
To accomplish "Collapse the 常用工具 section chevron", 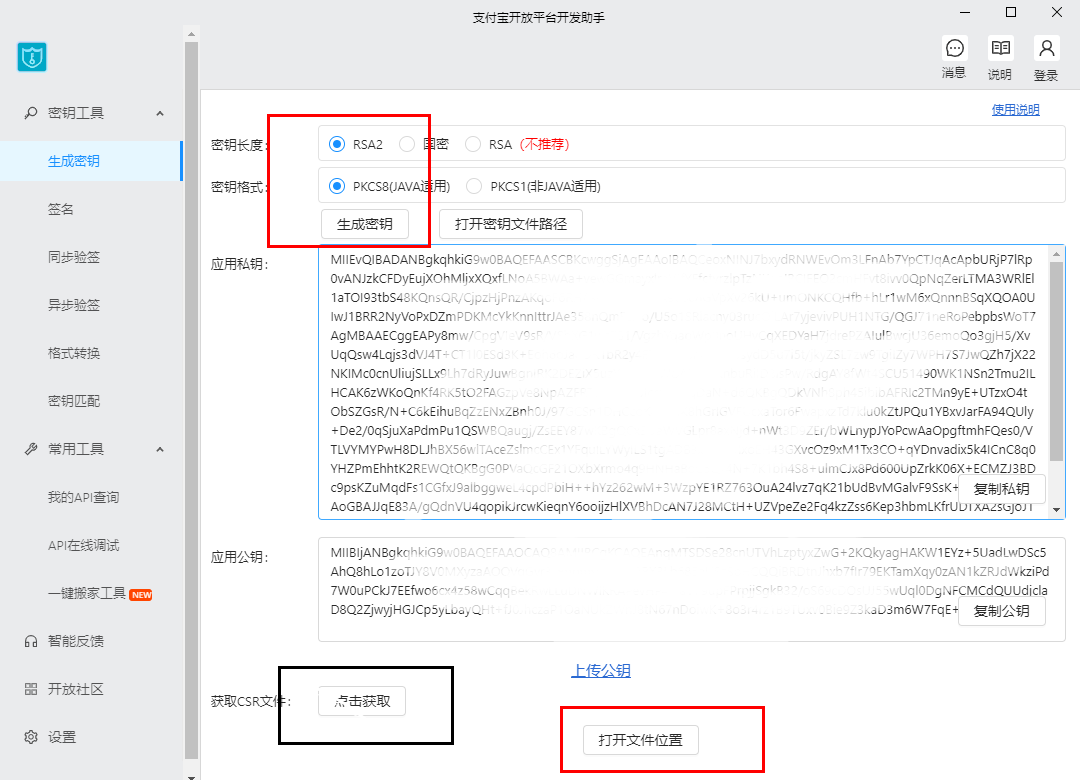I will [x=160, y=449].
